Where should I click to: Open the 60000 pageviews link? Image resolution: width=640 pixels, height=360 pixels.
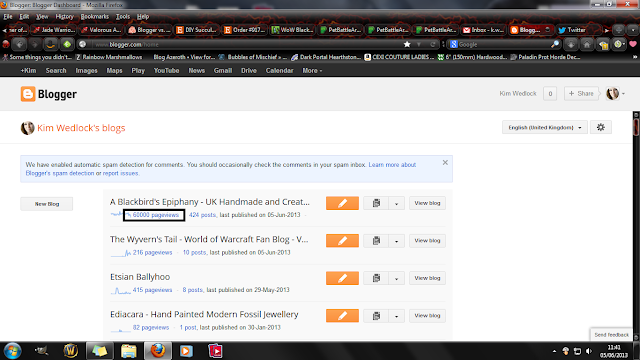click(x=156, y=215)
